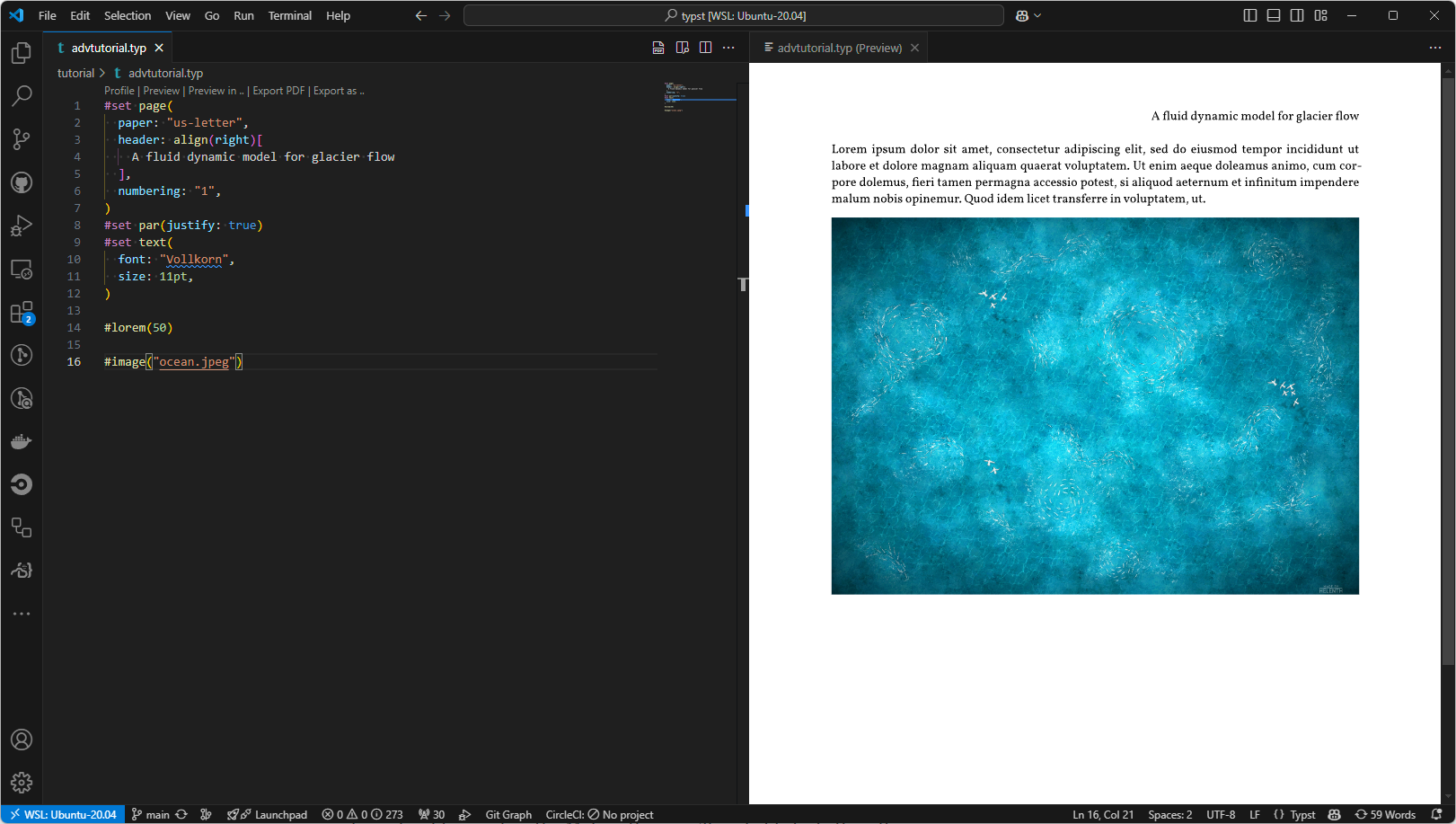Open the Run and Debug view
This screenshot has width=1456, height=824.
coord(22,226)
